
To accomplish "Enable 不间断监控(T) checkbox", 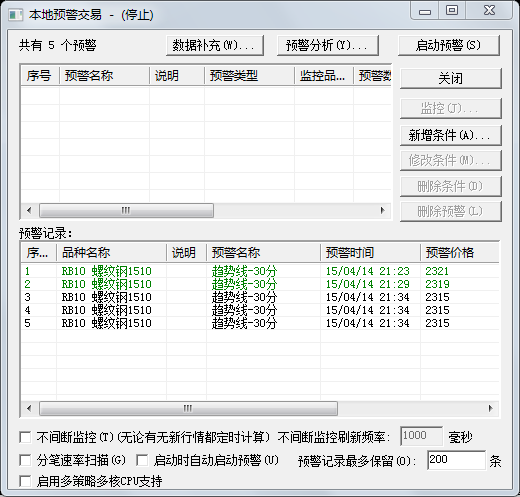I will [25, 437].
